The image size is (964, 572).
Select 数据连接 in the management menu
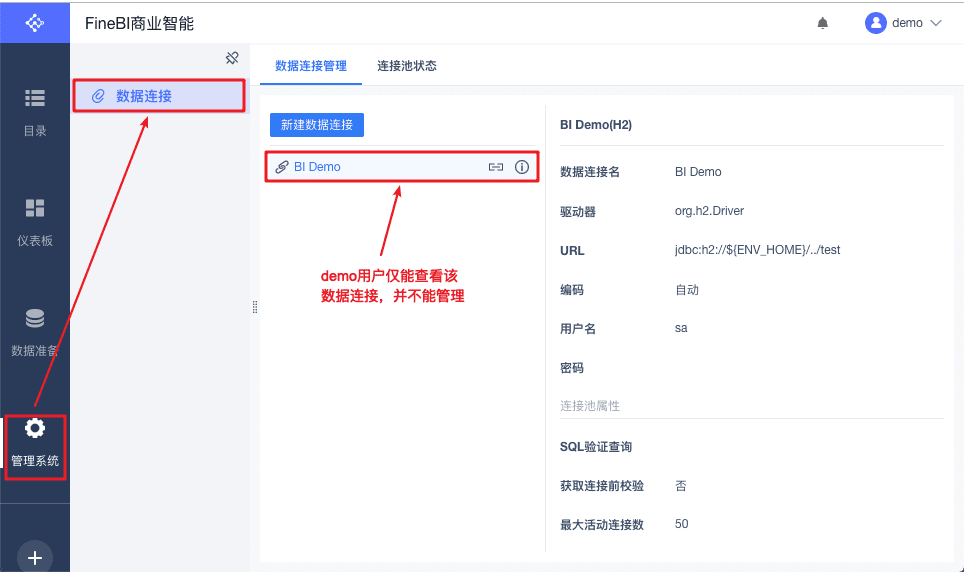pos(160,96)
